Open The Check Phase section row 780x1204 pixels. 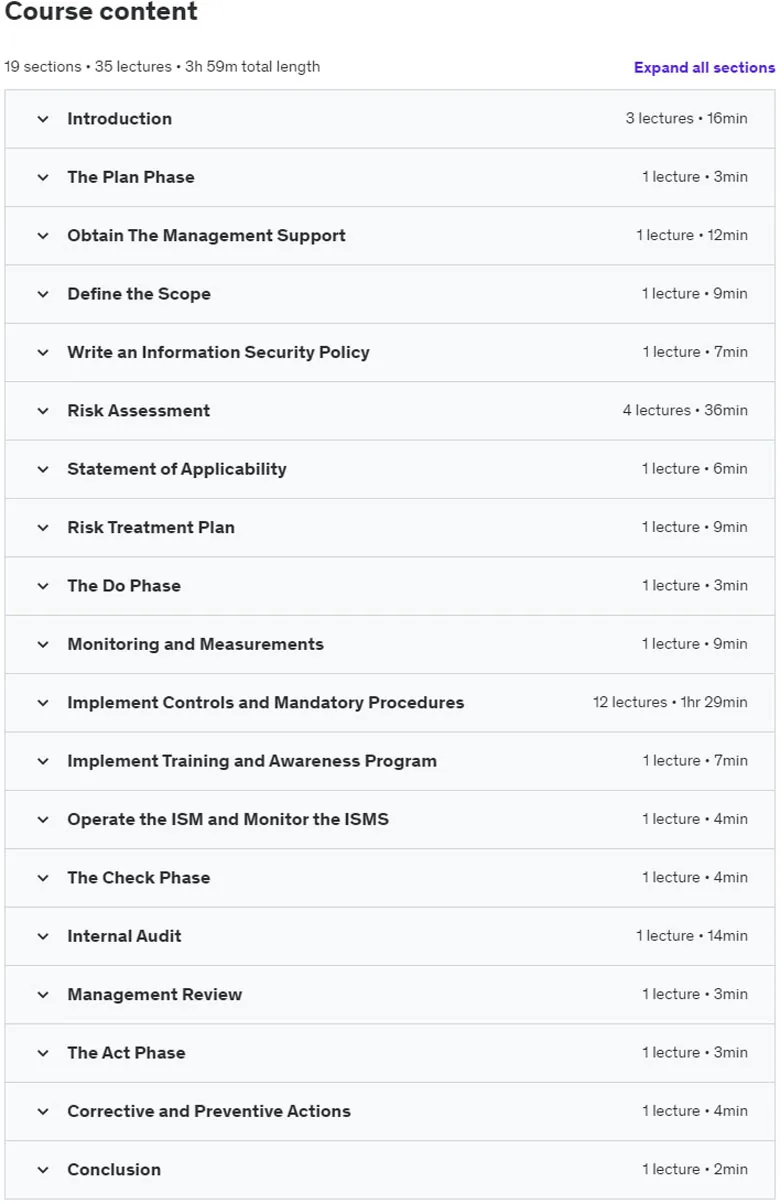tap(390, 878)
